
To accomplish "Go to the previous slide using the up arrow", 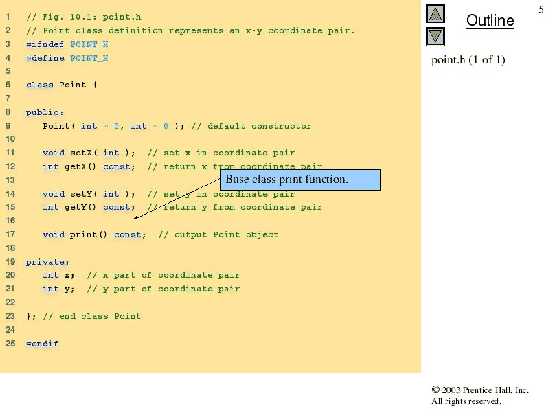I will point(435,14).
